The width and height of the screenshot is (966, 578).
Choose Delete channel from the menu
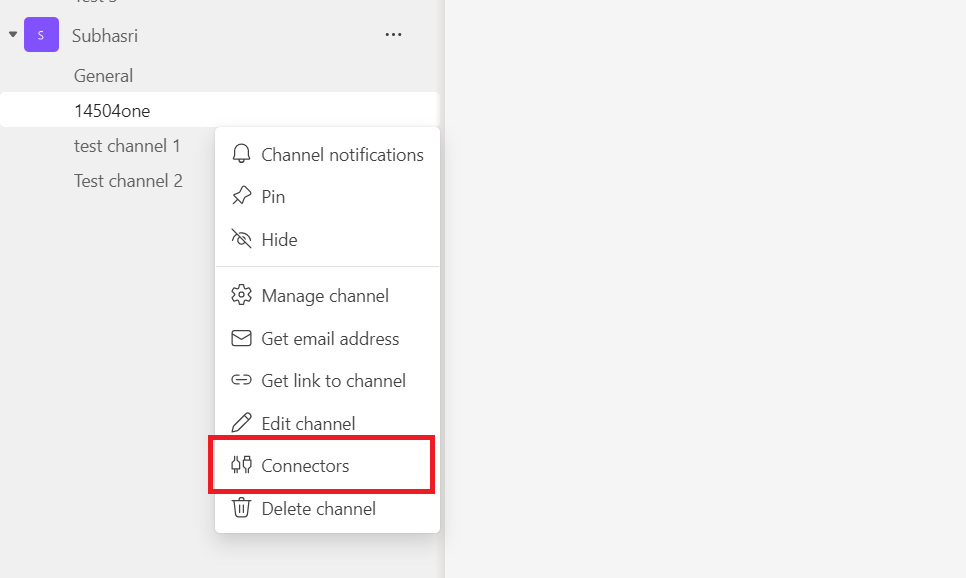coord(318,508)
